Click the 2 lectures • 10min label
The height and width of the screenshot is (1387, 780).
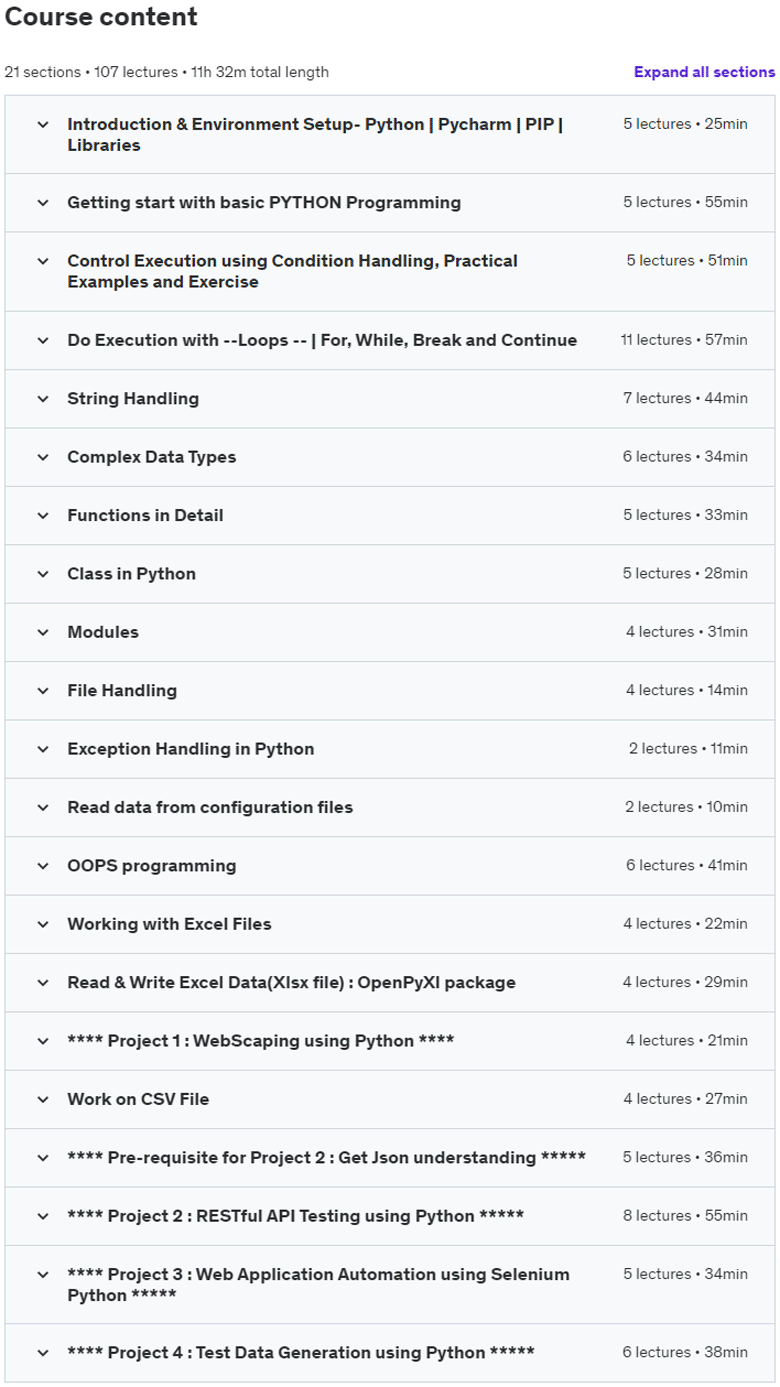(x=686, y=807)
